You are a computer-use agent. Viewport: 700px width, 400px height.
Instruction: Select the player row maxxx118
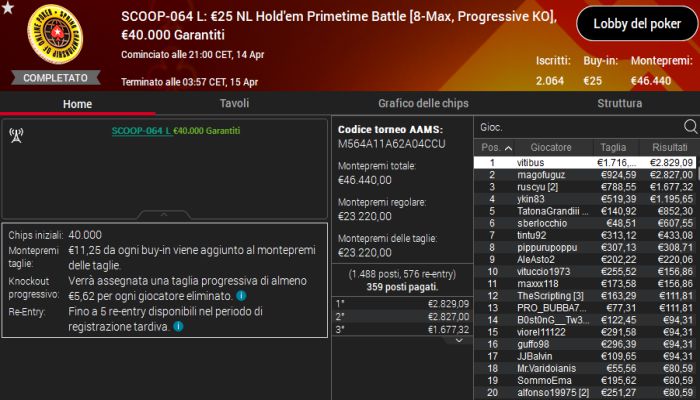coord(585,283)
